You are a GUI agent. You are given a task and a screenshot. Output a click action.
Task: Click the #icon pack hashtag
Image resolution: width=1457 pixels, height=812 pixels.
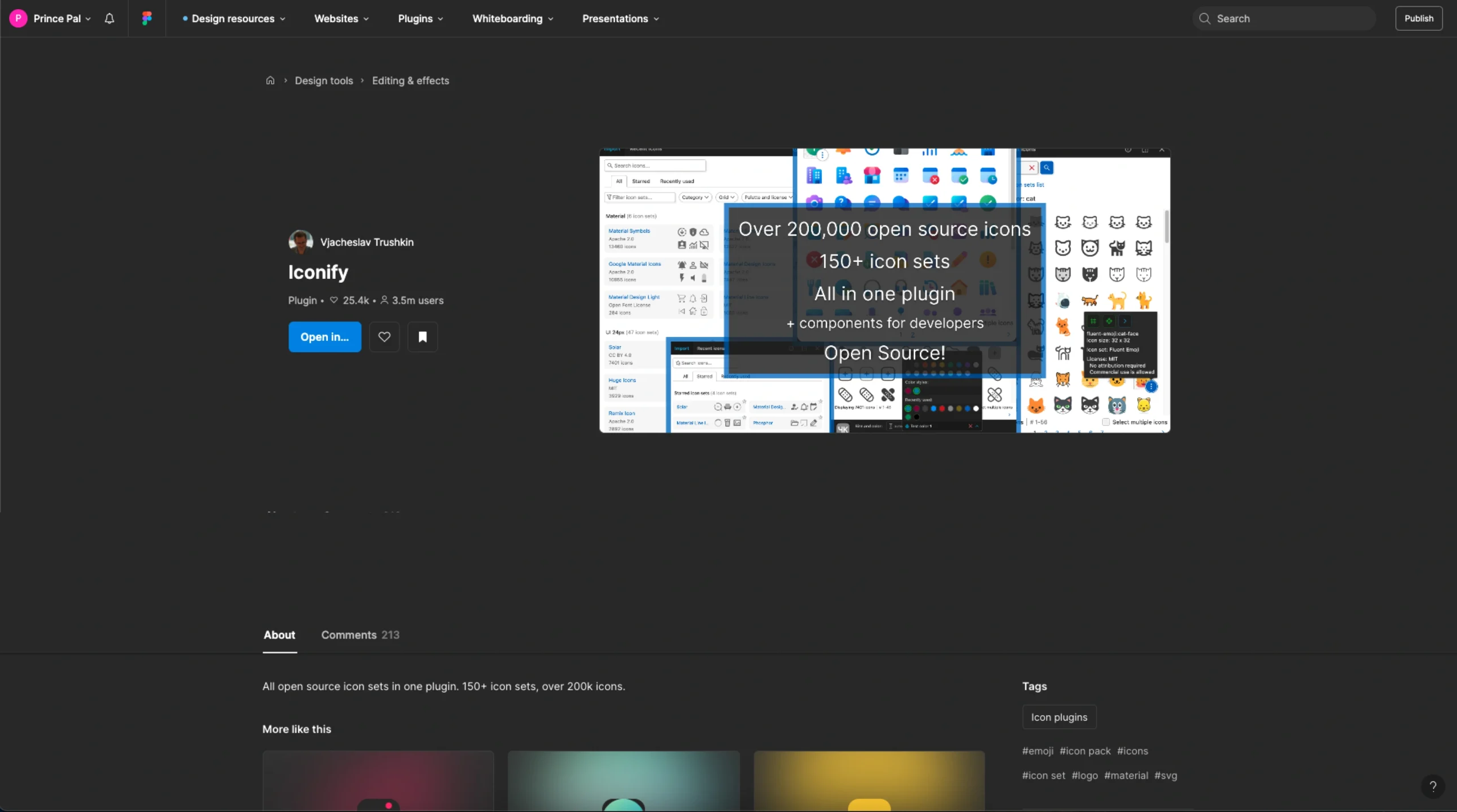1085,751
